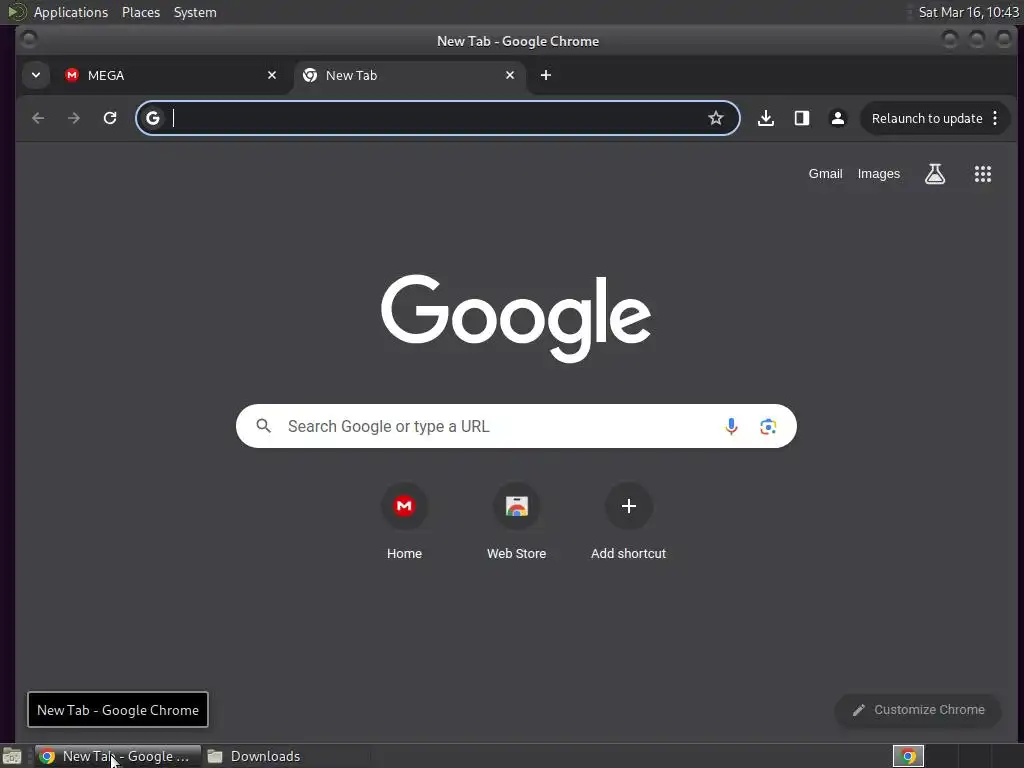The width and height of the screenshot is (1024, 768).
Task: Click the Search Google or type a URL box
Action: [x=516, y=426]
